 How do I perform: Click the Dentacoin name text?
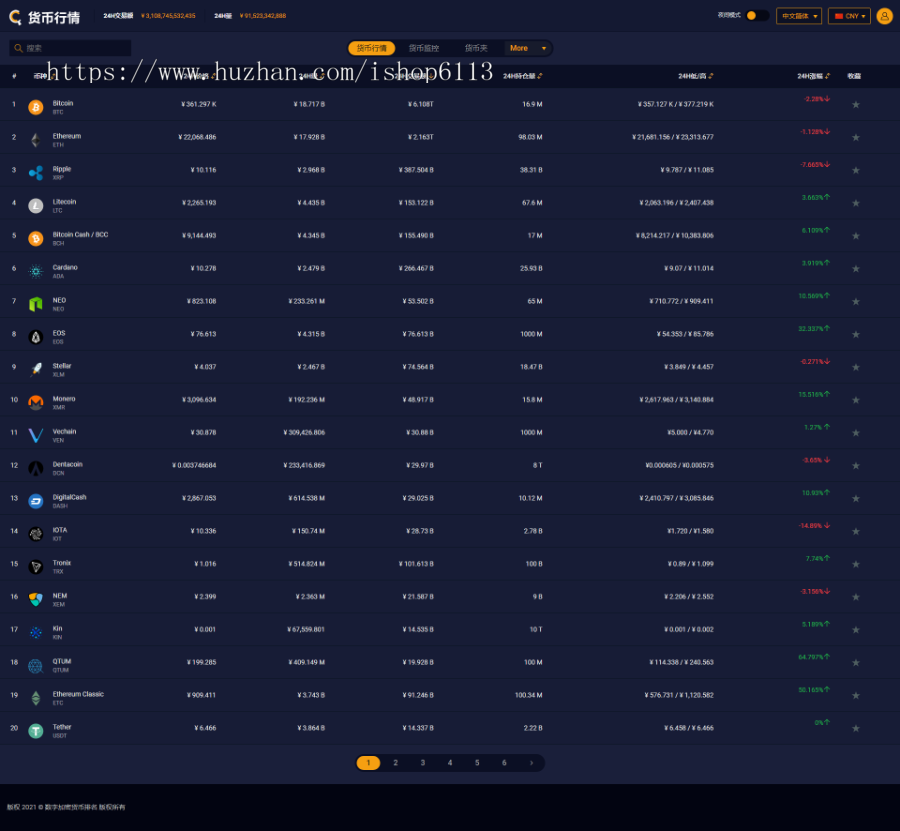point(68,464)
